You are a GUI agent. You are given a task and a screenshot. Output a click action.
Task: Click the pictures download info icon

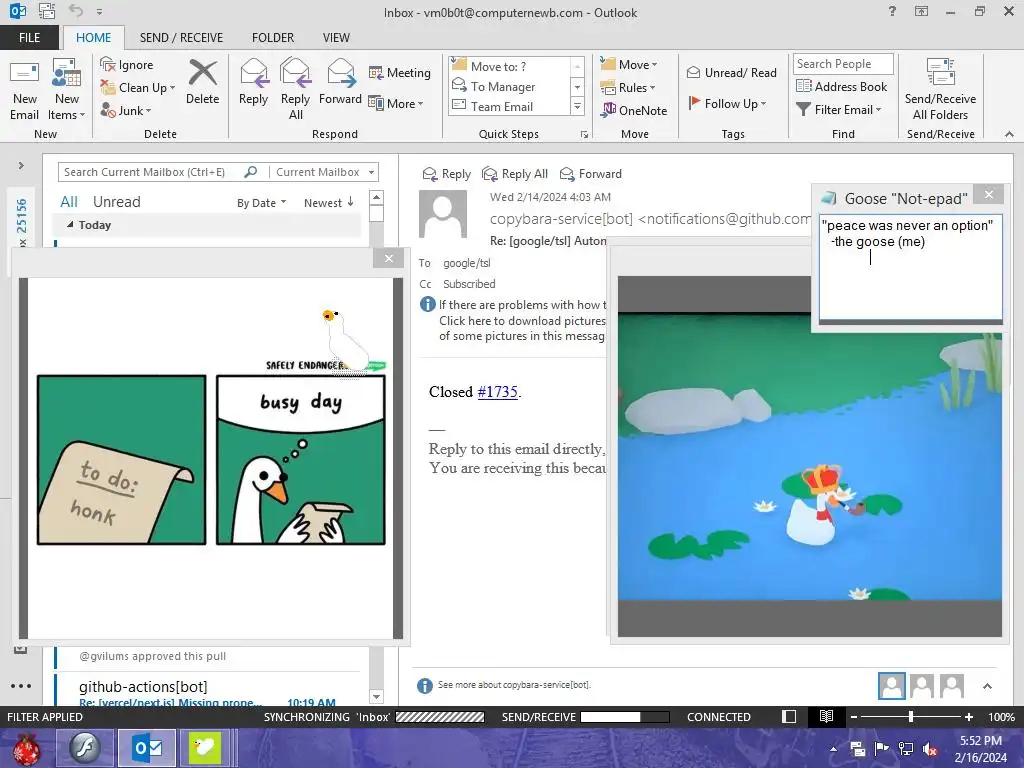coord(427,304)
